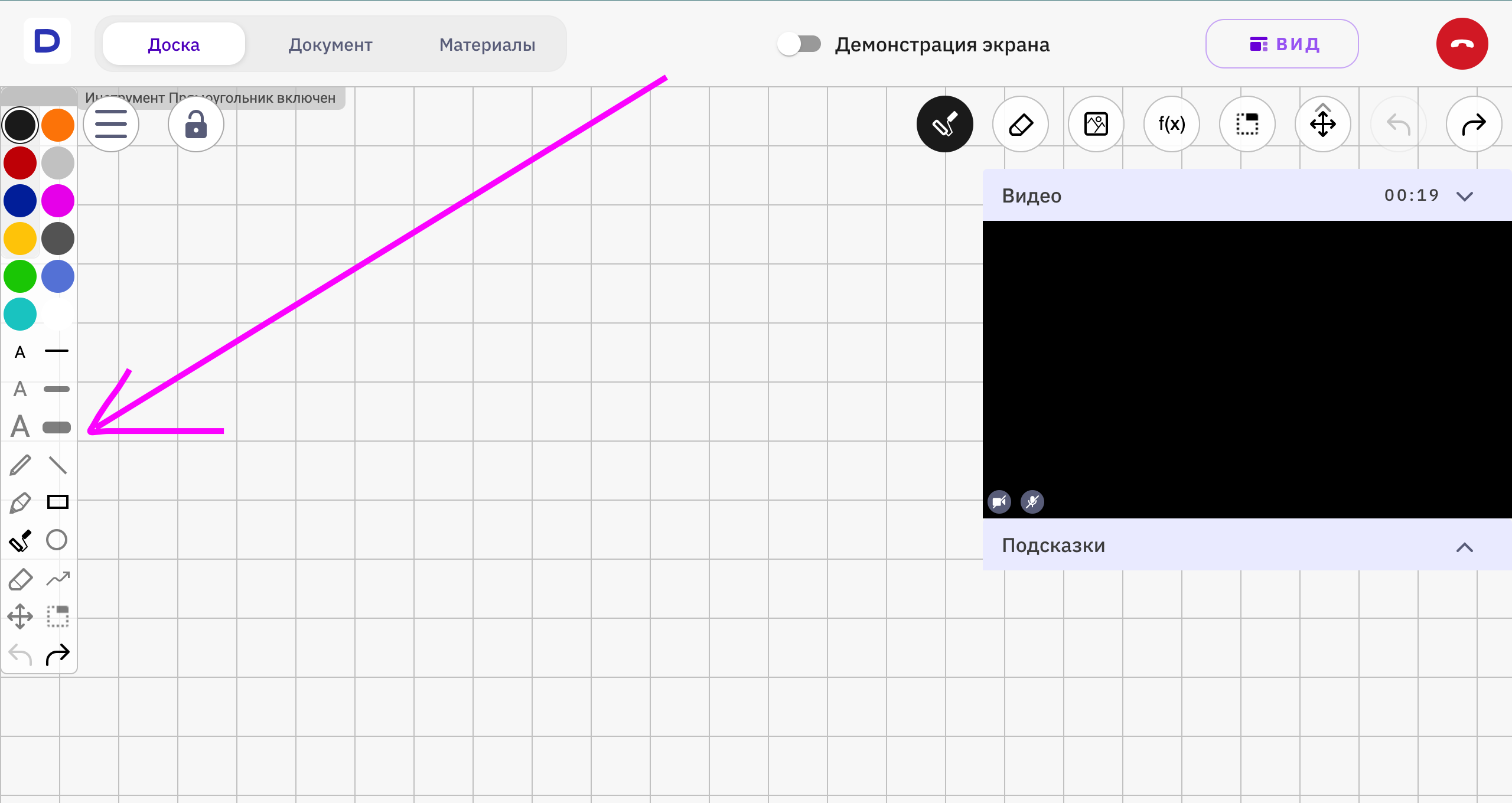Select the highlighter pen tool in sidebar

click(20, 503)
